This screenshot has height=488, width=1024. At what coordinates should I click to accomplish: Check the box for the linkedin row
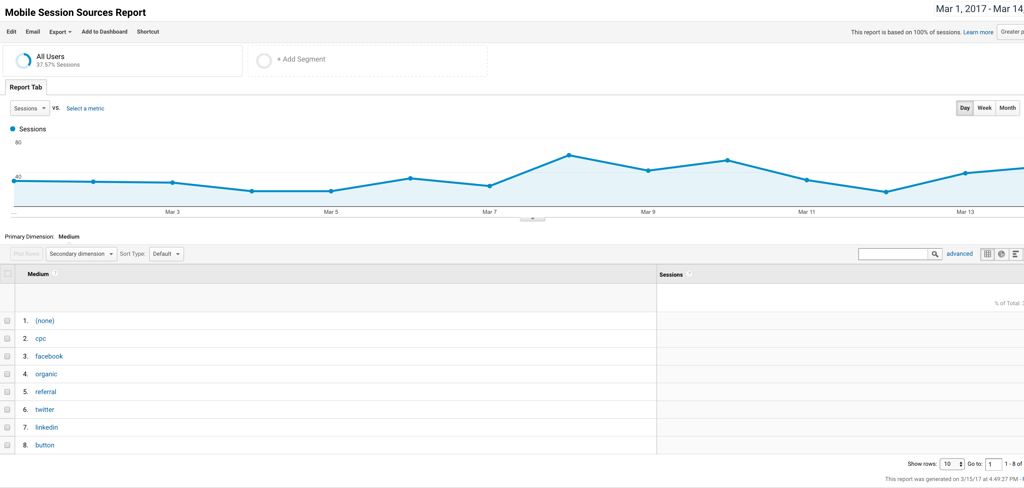point(7,427)
